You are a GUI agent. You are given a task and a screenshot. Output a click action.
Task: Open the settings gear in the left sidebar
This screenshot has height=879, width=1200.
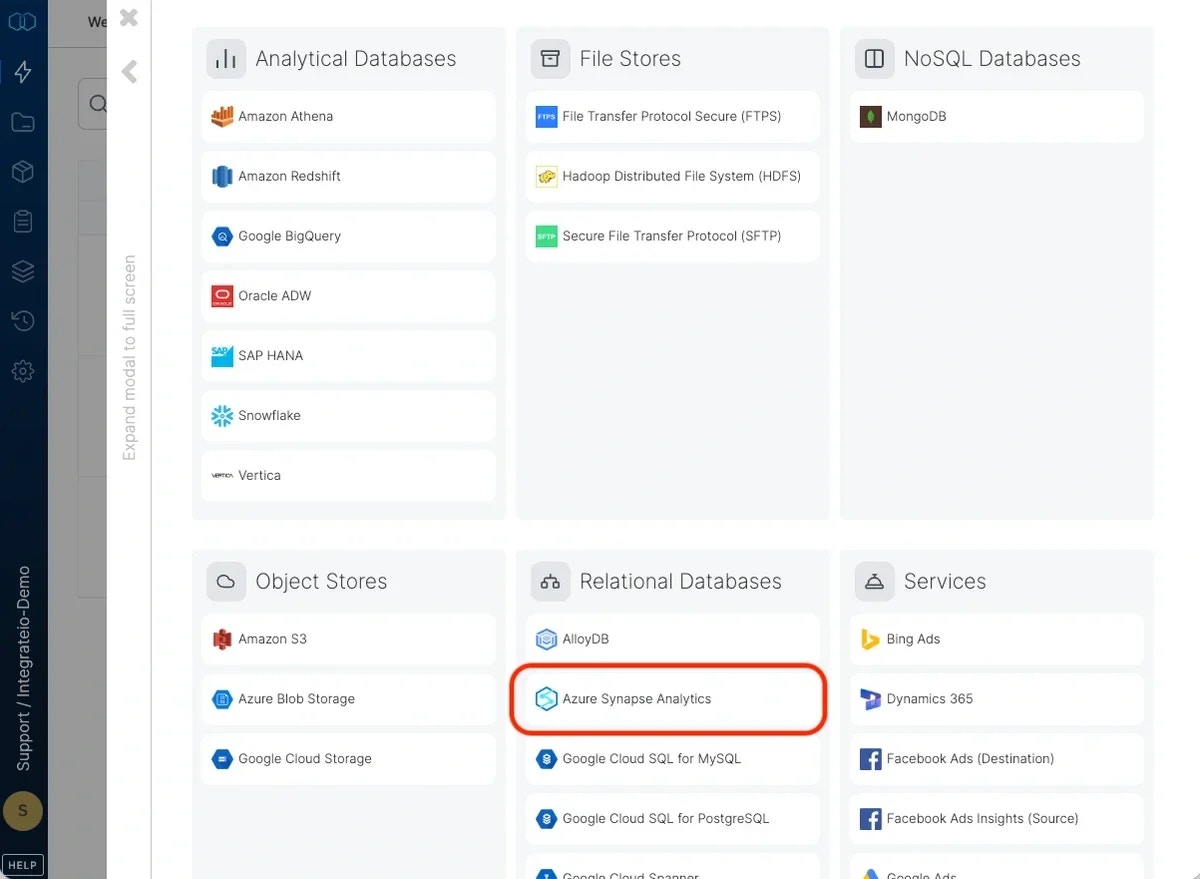coord(23,371)
